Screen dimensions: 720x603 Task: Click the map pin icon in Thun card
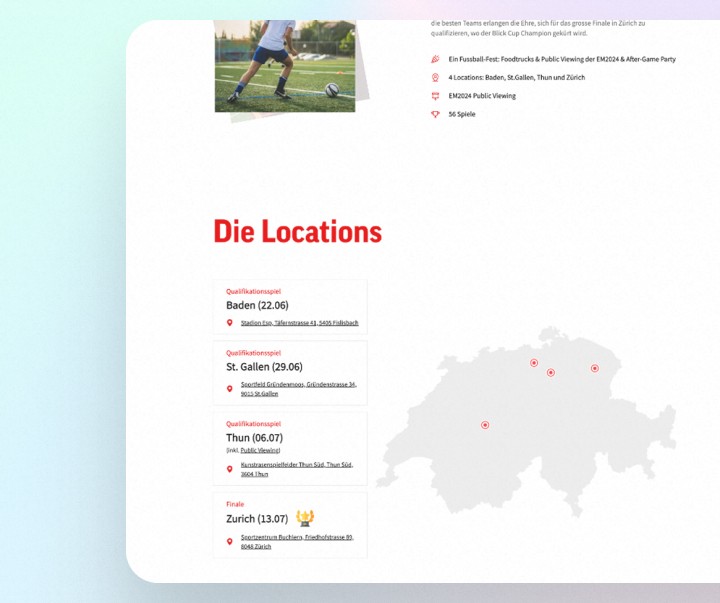230,469
